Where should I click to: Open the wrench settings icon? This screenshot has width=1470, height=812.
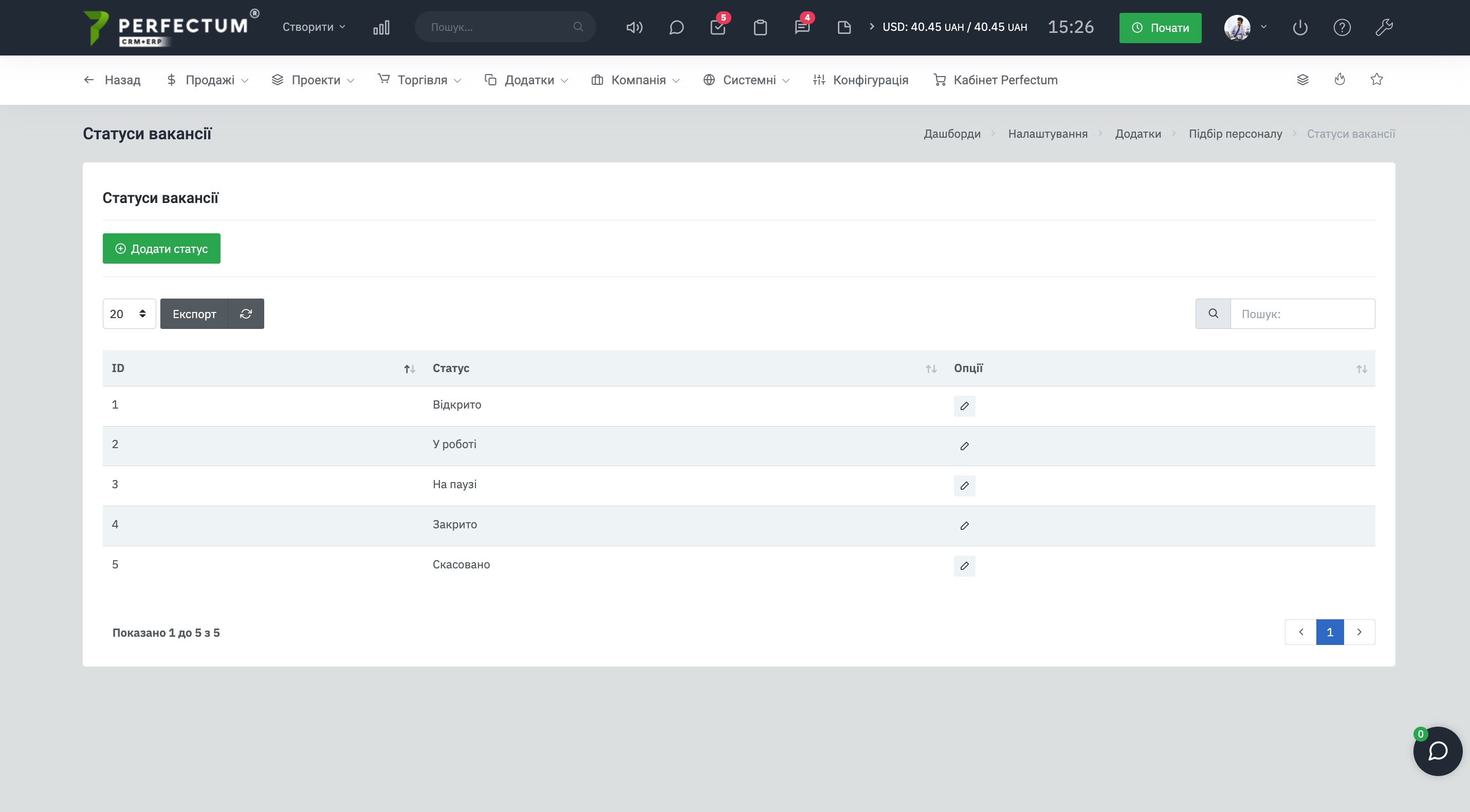coord(1384,27)
